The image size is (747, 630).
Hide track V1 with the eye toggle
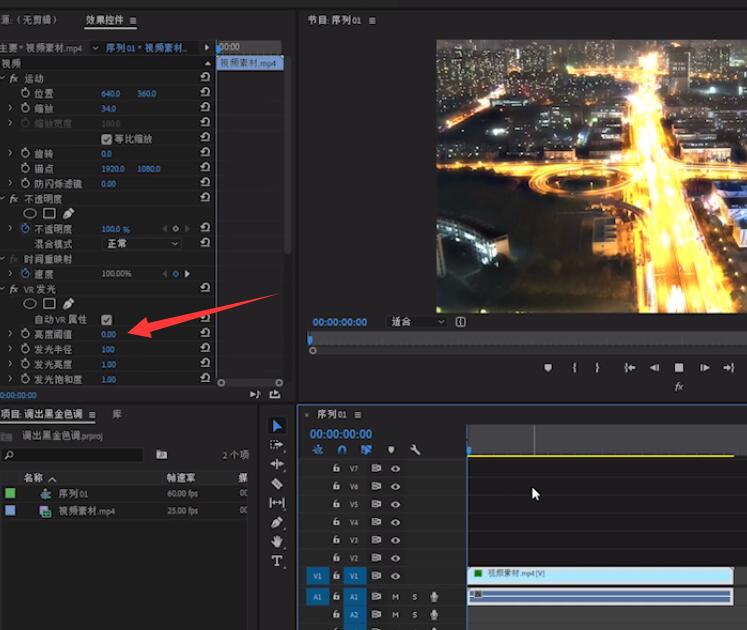point(395,576)
